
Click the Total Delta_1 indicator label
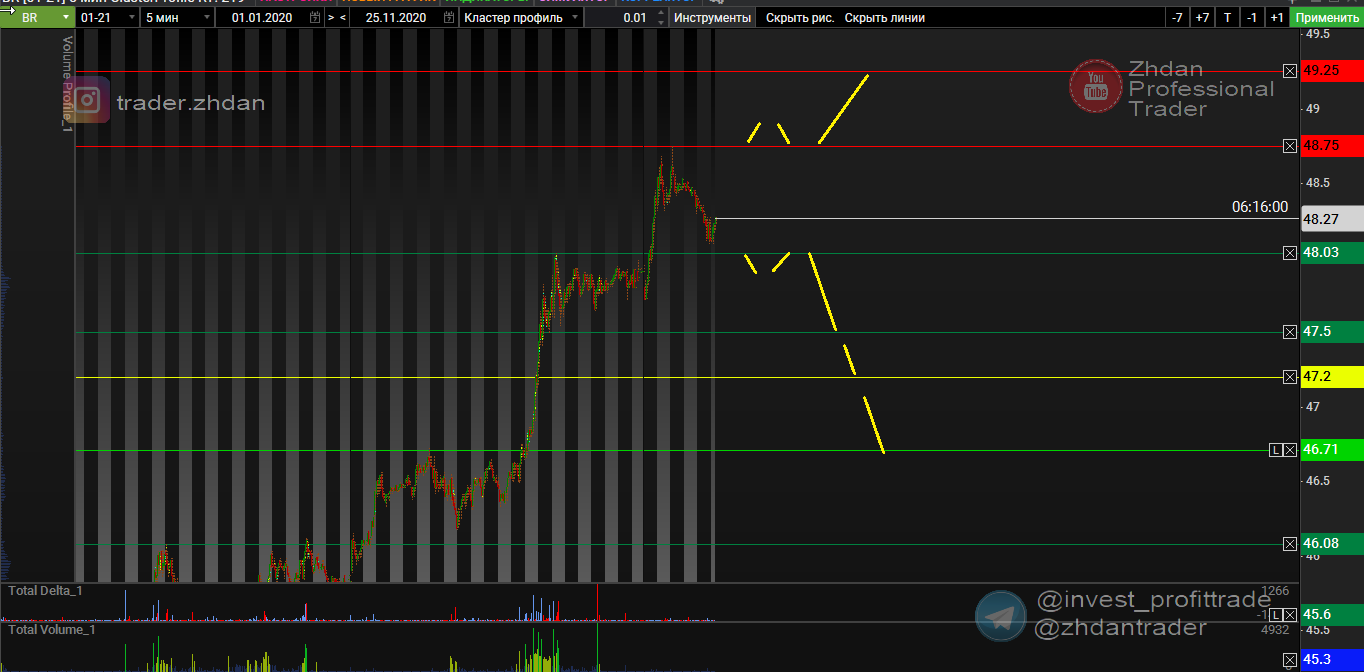click(x=45, y=591)
